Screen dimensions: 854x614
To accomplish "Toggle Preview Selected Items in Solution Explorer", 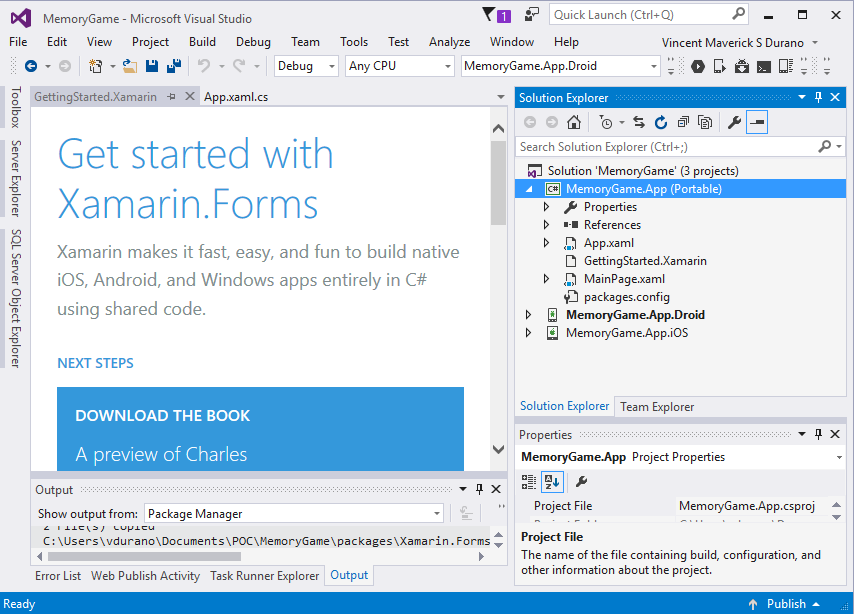I will click(x=757, y=122).
